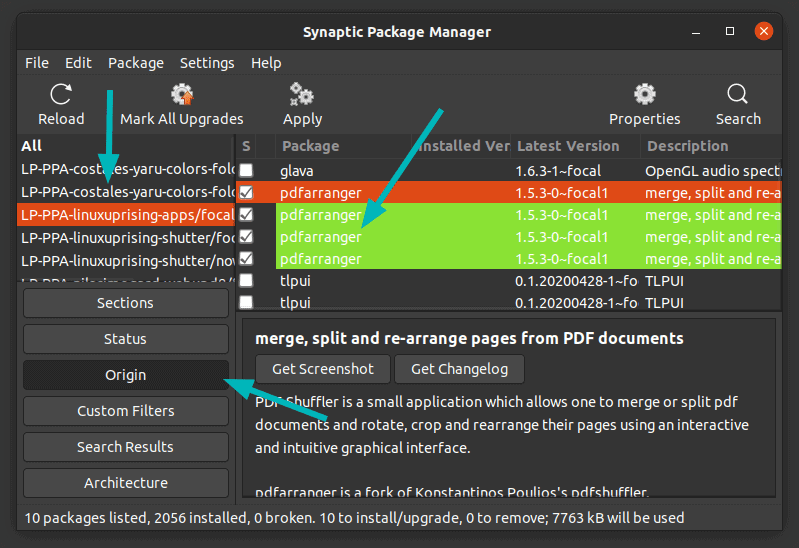Click the Mark All Upgrades icon

coord(181,95)
